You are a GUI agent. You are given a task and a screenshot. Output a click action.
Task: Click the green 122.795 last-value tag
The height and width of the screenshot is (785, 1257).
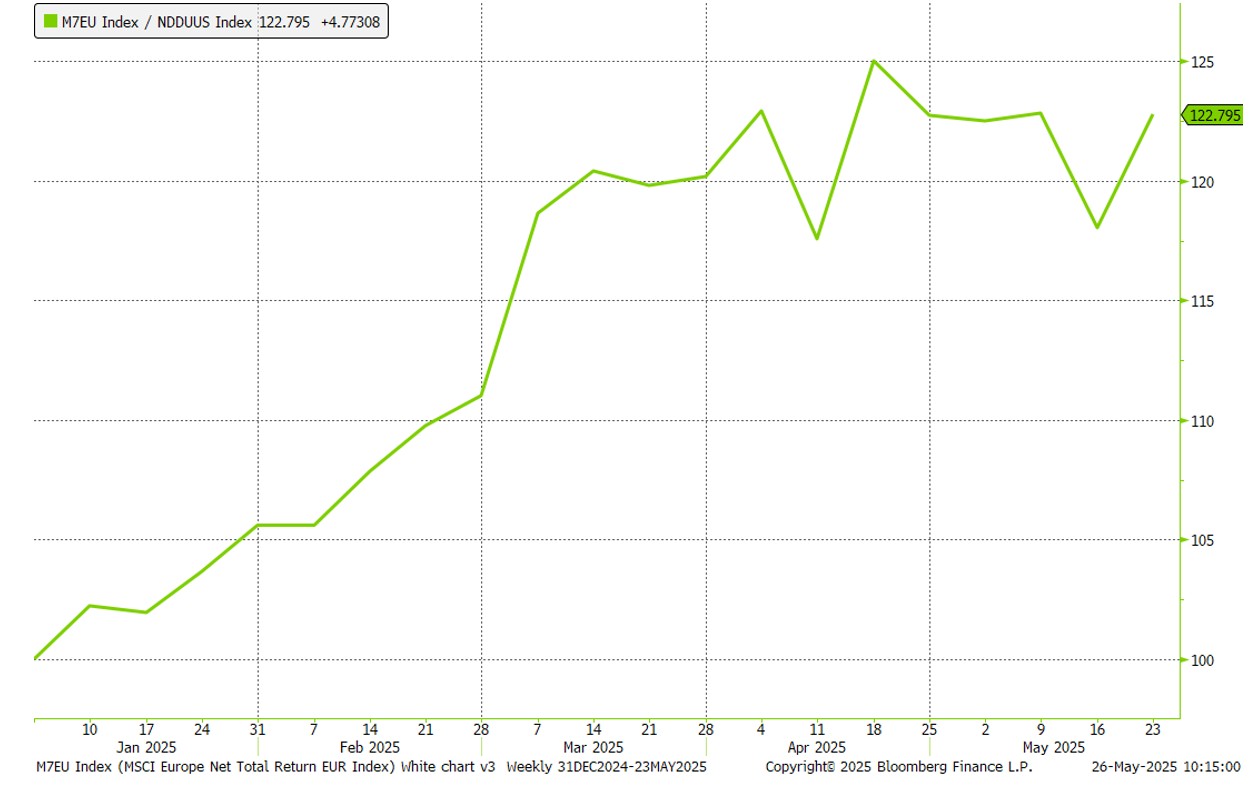click(1214, 116)
